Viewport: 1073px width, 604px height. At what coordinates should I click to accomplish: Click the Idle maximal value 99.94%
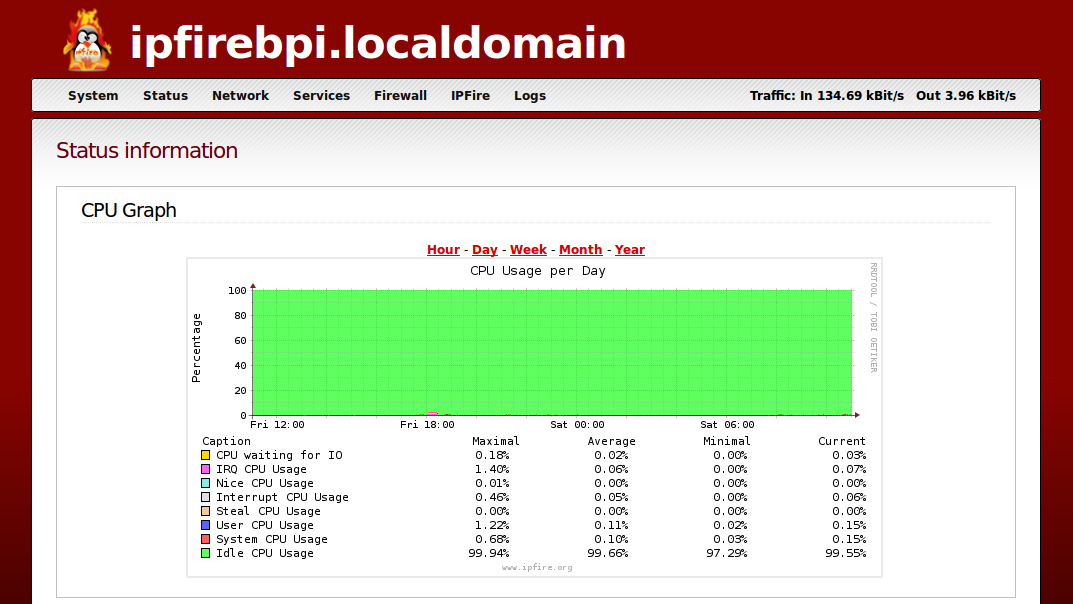click(x=489, y=553)
